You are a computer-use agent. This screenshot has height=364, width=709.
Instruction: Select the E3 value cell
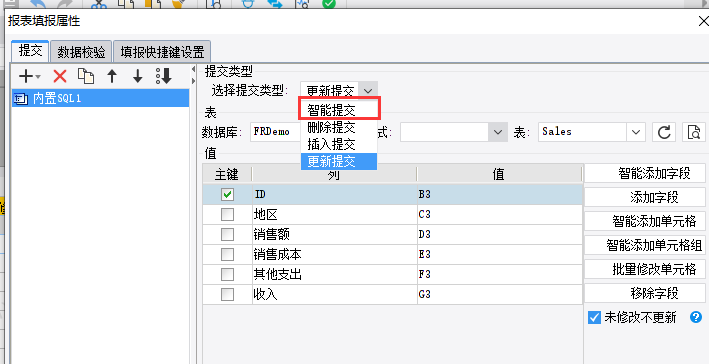[x=500, y=255]
